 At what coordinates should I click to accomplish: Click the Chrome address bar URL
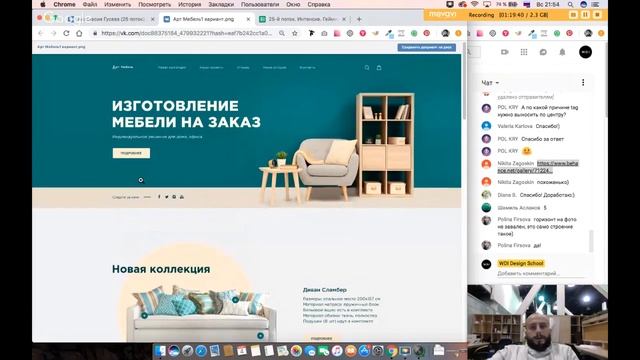(186, 33)
